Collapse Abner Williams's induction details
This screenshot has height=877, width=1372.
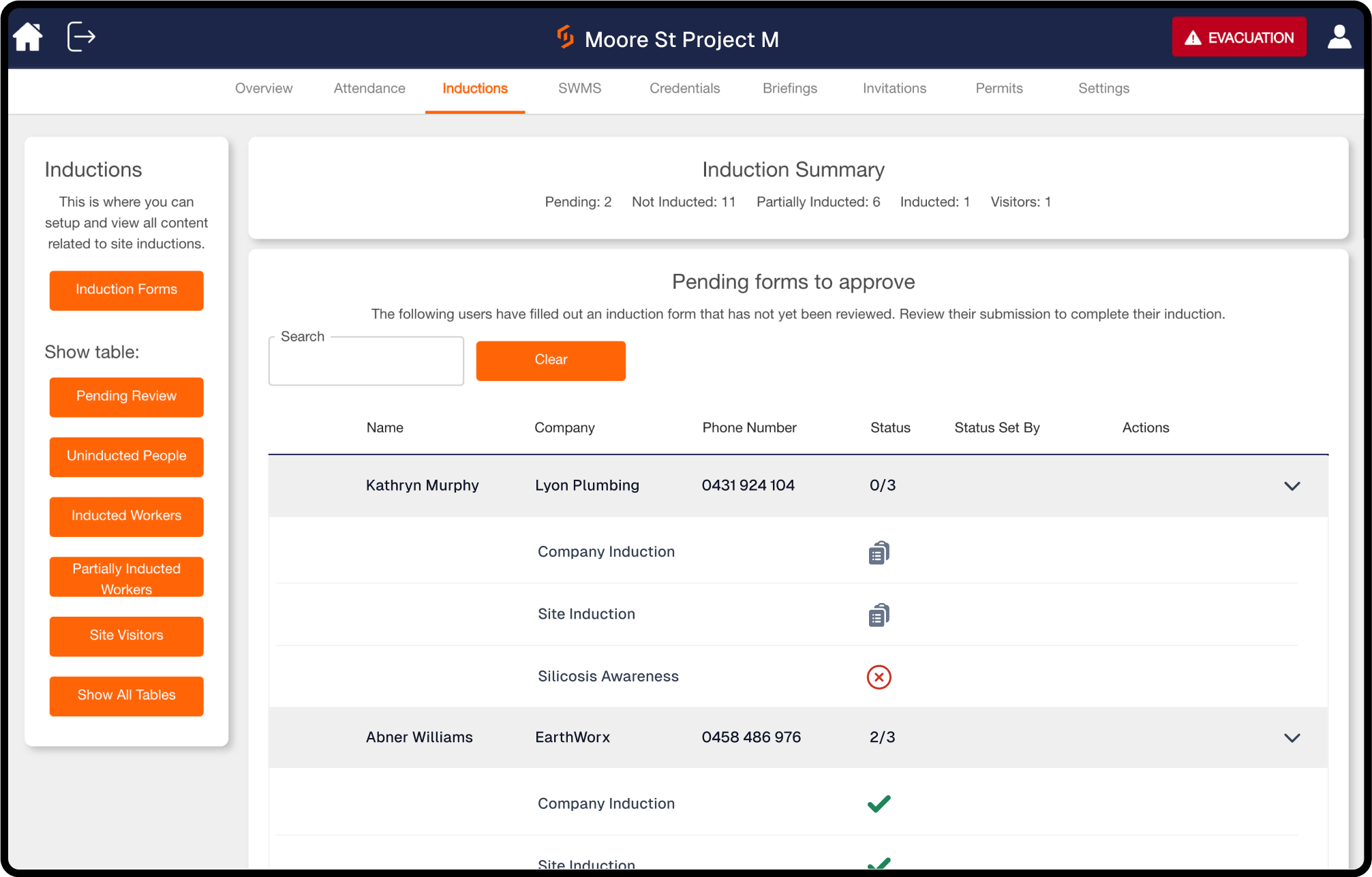click(x=1292, y=737)
